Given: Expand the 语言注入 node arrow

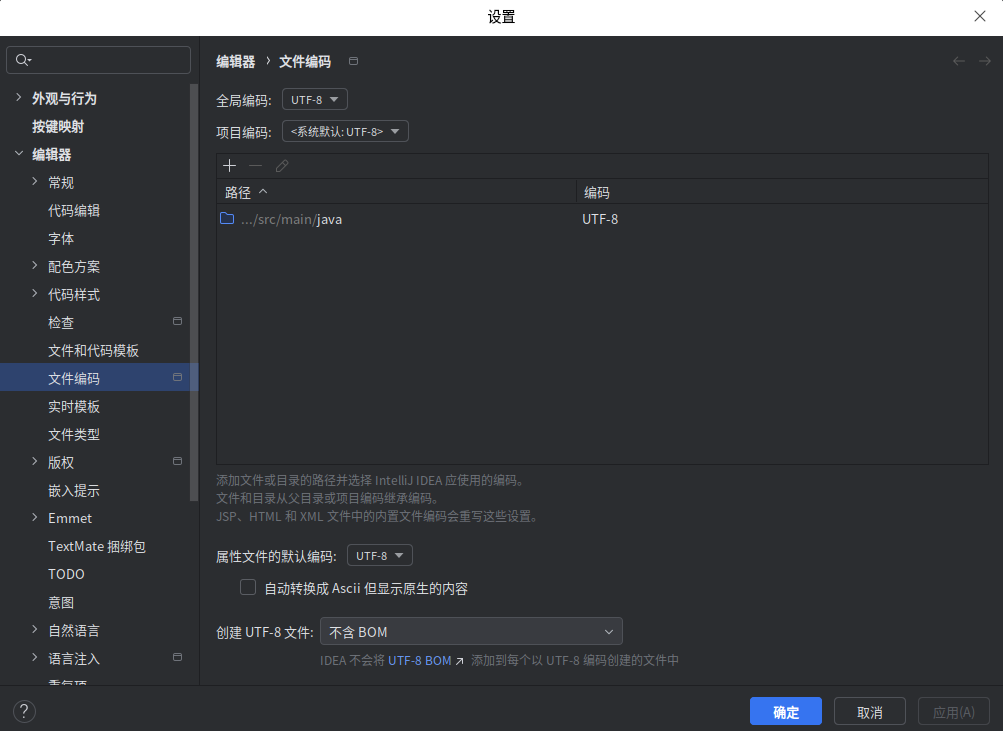Looking at the screenshot, I should point(35,657).
